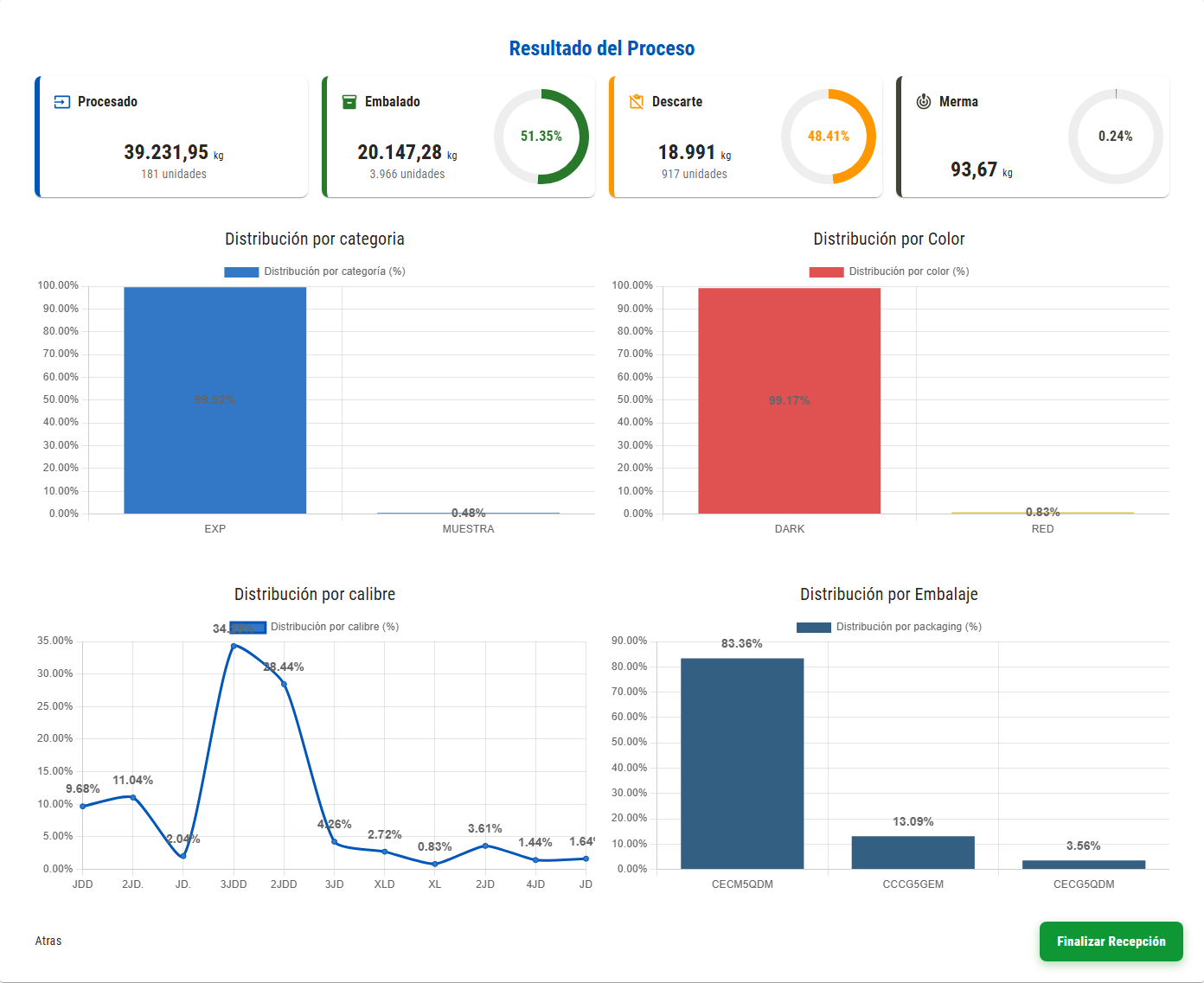Viewport: 1204px width, 983px height.
Task: Select the CECG5QDM packaging bar
Action: pyautogui.click(x=1084, y=865)
